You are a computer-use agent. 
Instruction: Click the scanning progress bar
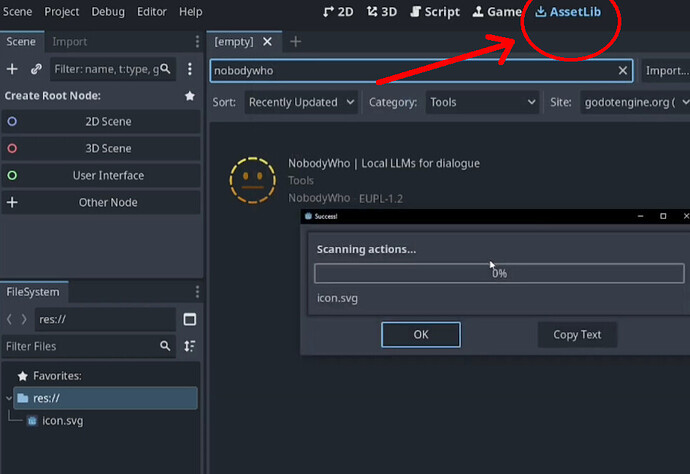coord(499,273)
